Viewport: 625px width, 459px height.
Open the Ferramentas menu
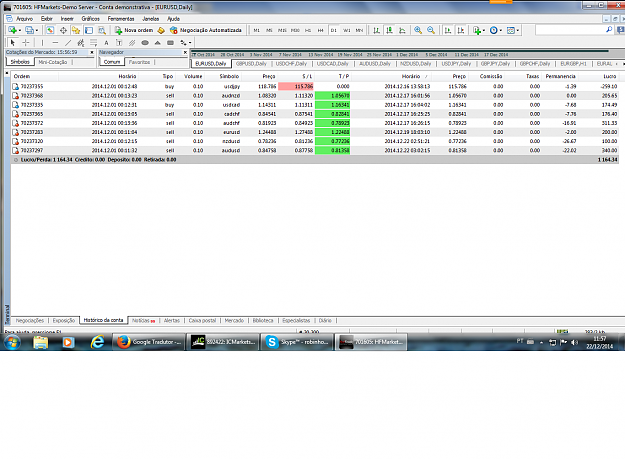click(x=121, y=19)
